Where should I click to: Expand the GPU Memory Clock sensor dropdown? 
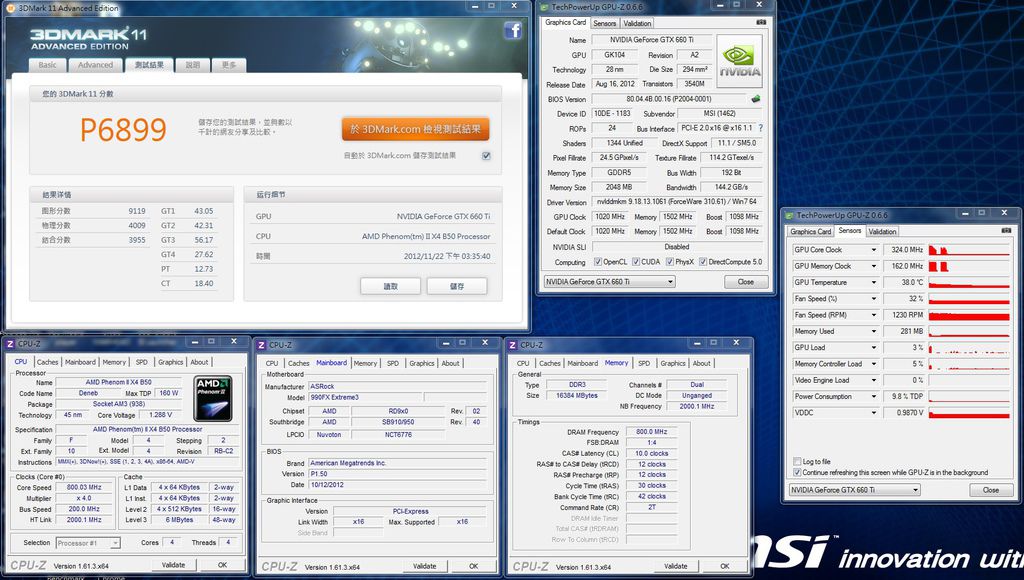pyautogui.click(x=873, y=266)
